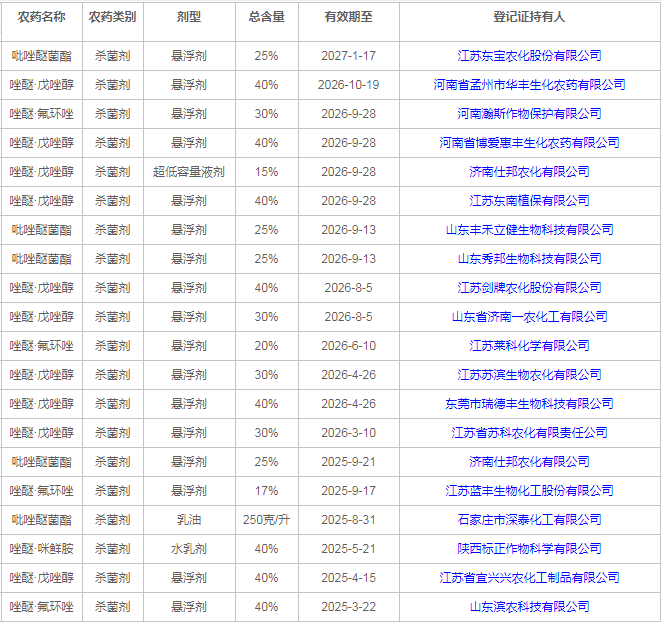Select the date 2027-1-17
This screenshot has height=624, width=663.
pyautogui.click(x=348, y=56)
